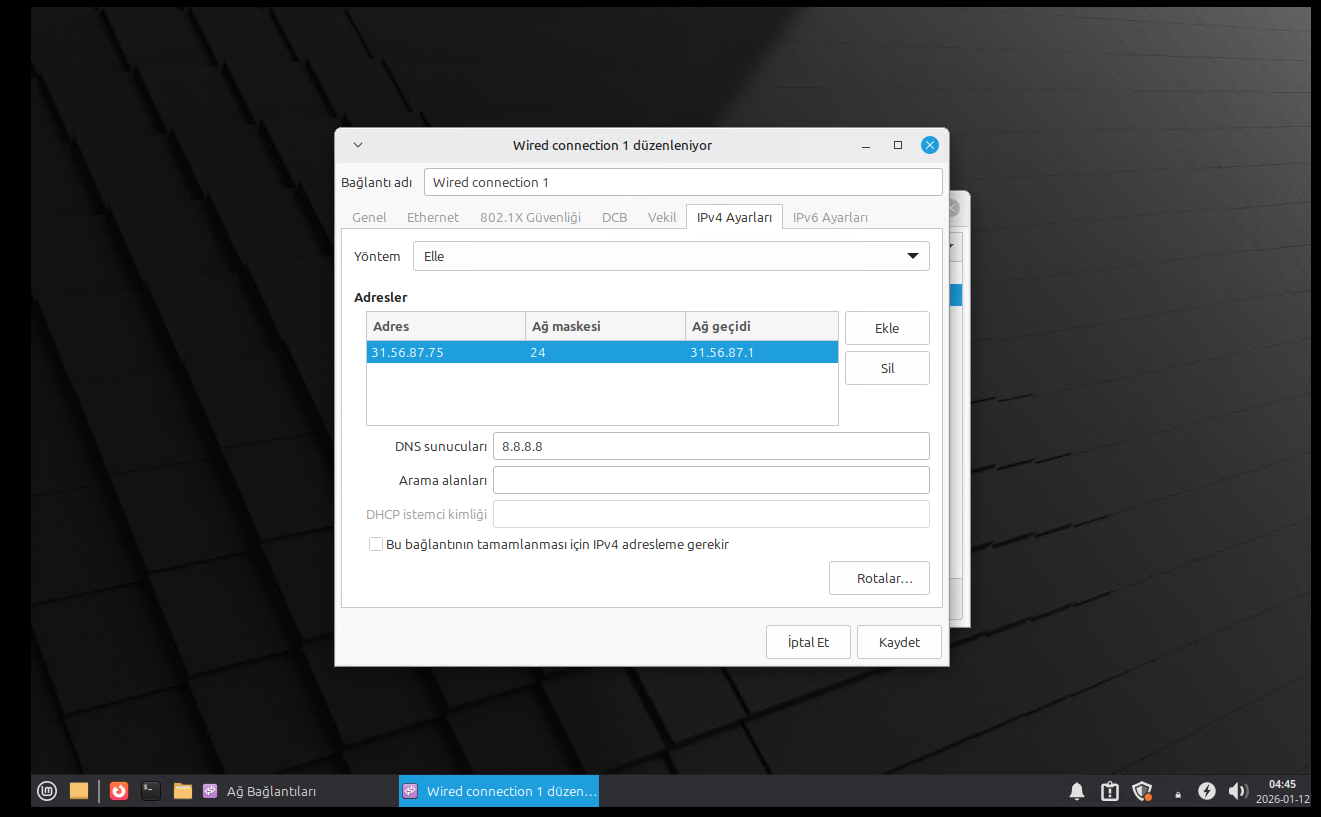The height and width of the screenshot is (817, 1321).
Task: Select the address cell 31.56.87.75
Action: [x=446, y=352]
